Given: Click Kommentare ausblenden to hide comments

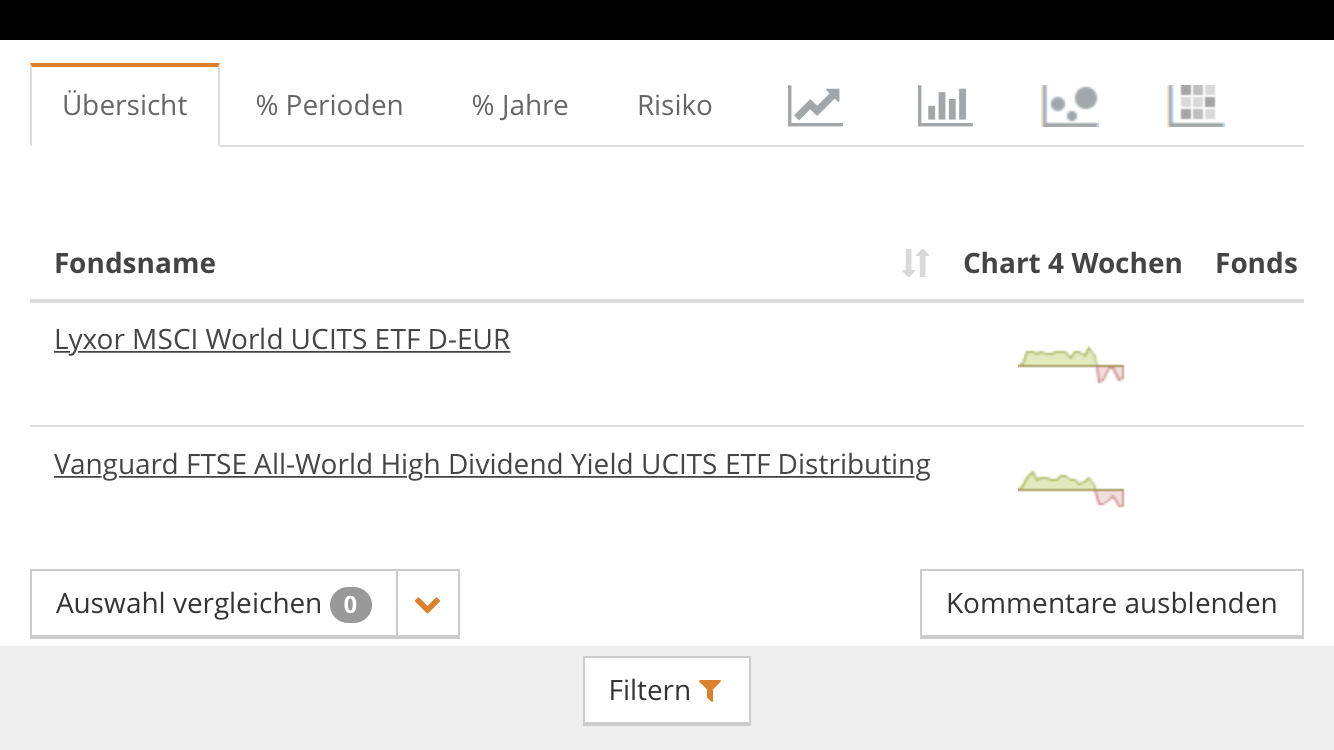Looking at the screenshot, I should (1111, 603).
